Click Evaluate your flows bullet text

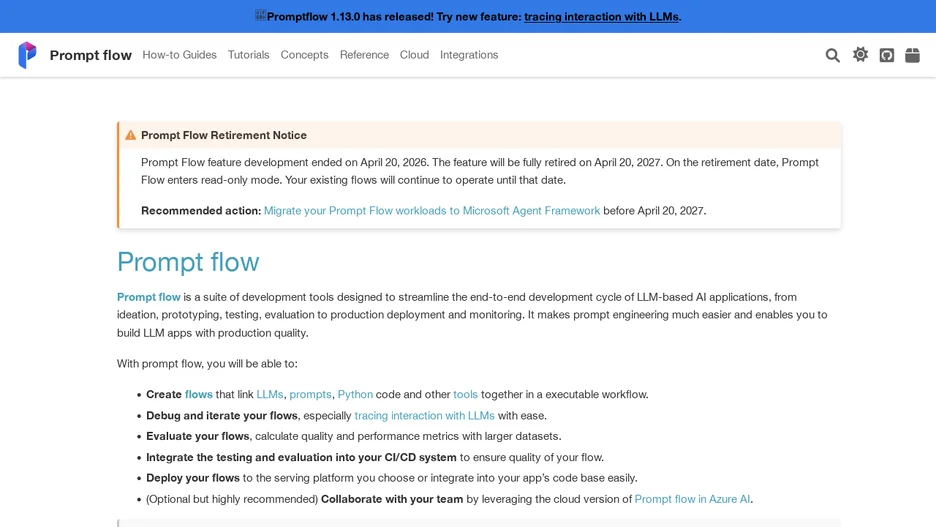tap(198, 436)
